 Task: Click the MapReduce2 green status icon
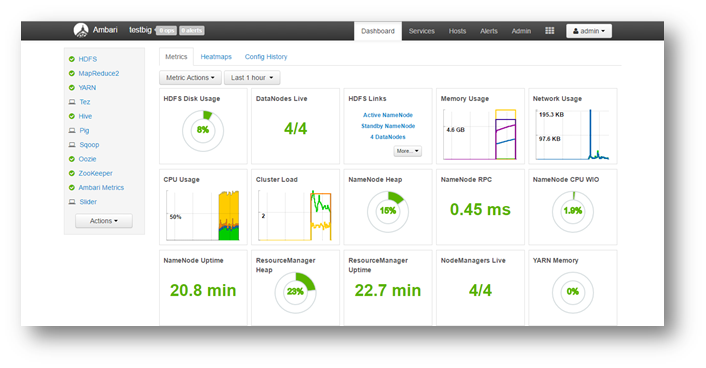click(x=72, y=73)
